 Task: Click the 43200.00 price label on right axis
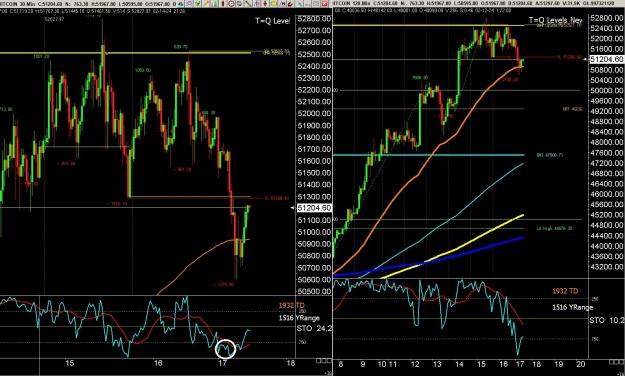606,267
